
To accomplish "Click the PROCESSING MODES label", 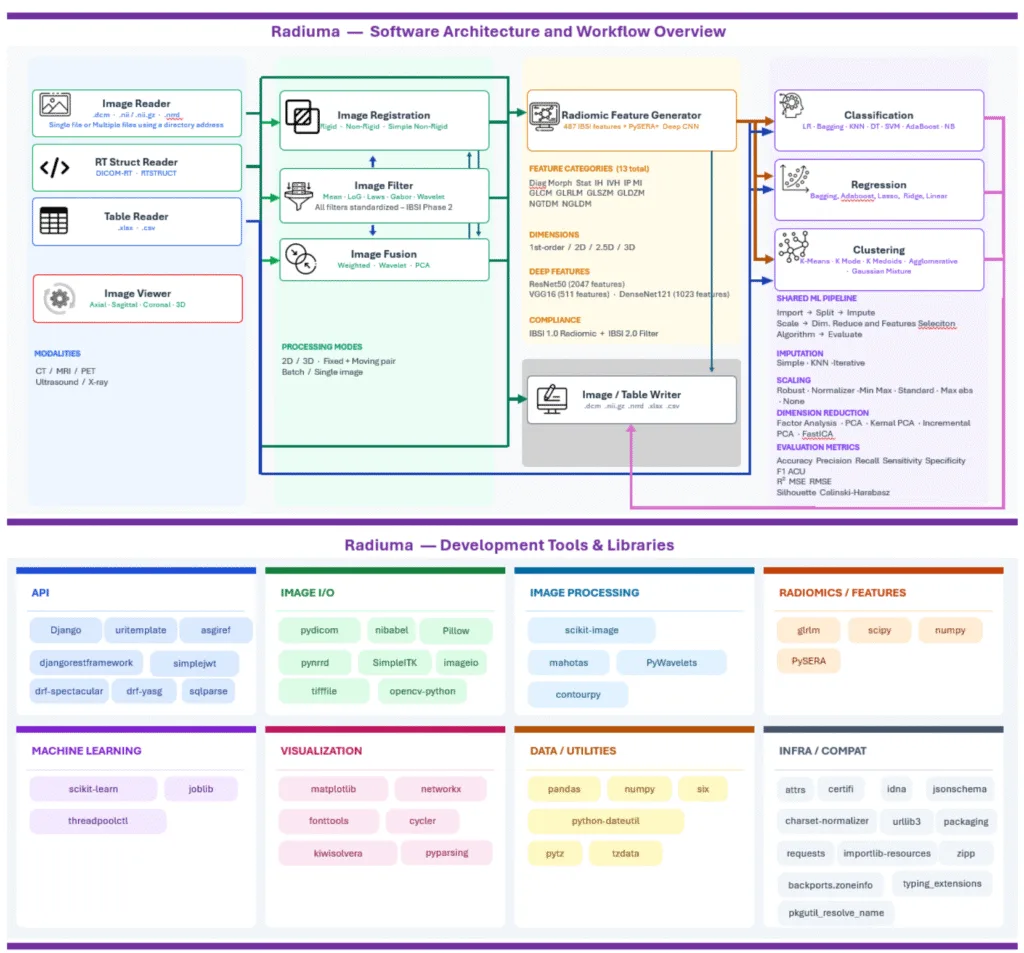I will coord(321,346).
